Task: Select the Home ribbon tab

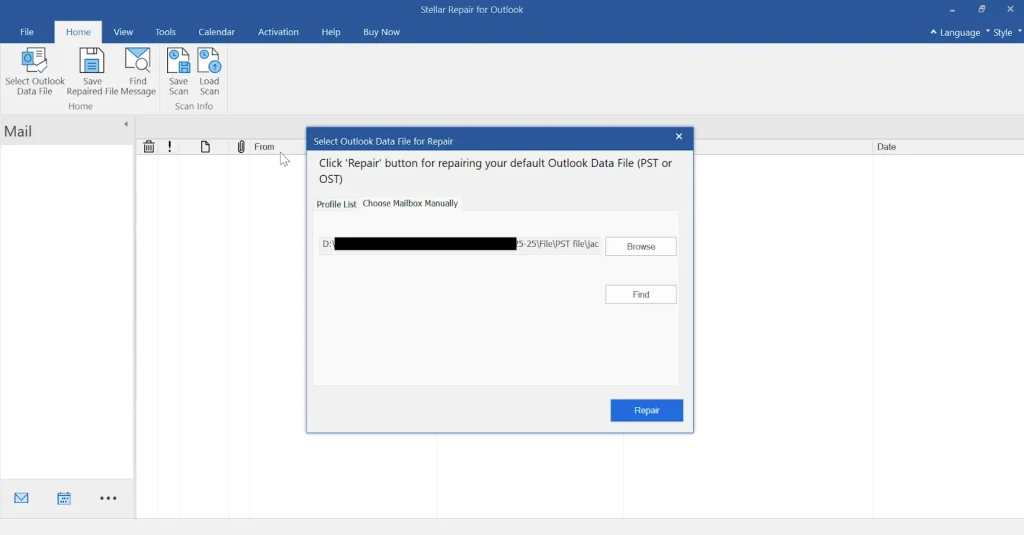Action: tap(78, 32)
